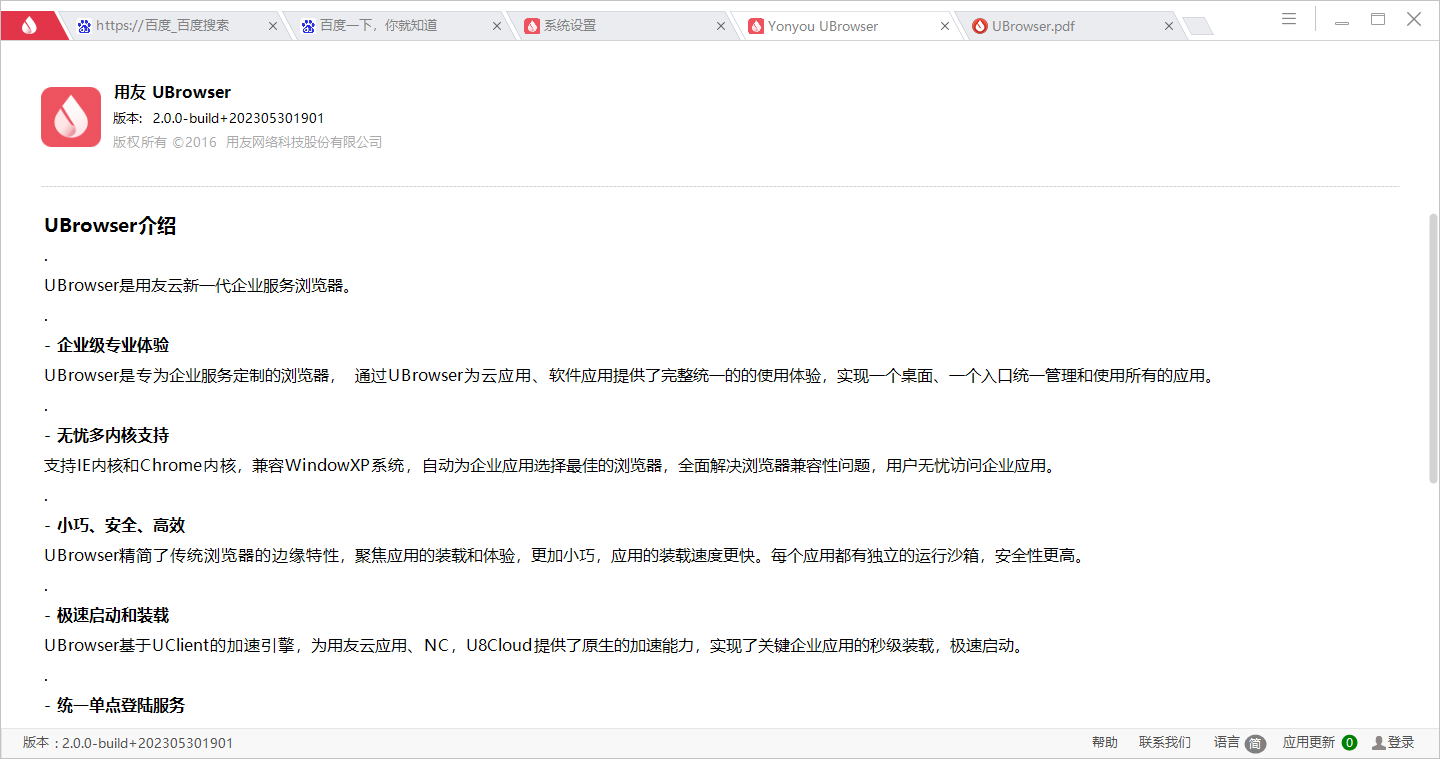1440x759 pixels.
Task: Open 帮助 in the status bar
Action: pos(1105,743)
